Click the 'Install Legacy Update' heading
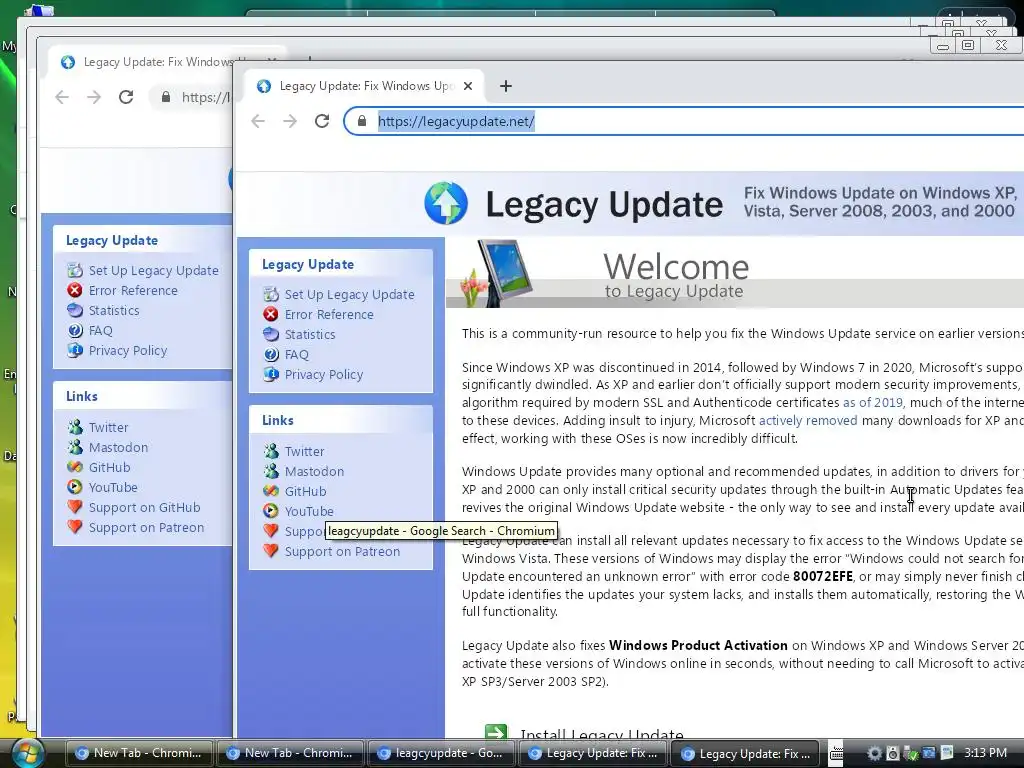This screenshot has width=1024, height=768. tap(601, 735)
